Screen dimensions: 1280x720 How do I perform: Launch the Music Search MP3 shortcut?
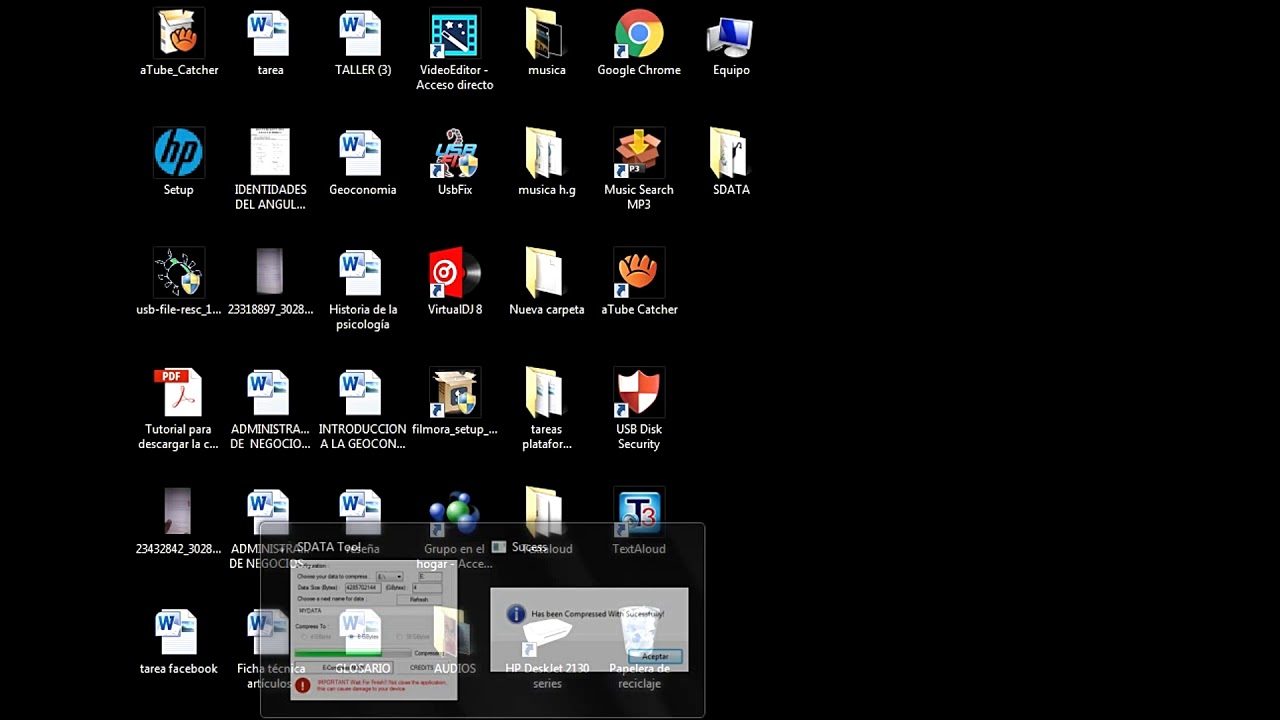pos(639,168)
